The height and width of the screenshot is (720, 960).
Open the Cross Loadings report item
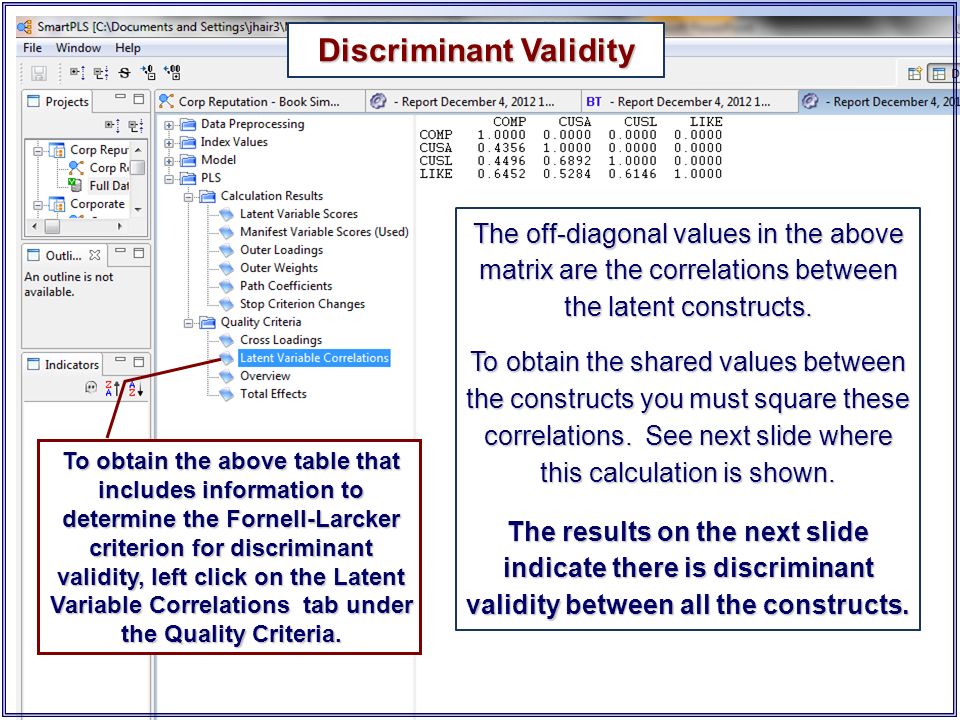pyautogui.click(x=281, y=340)
